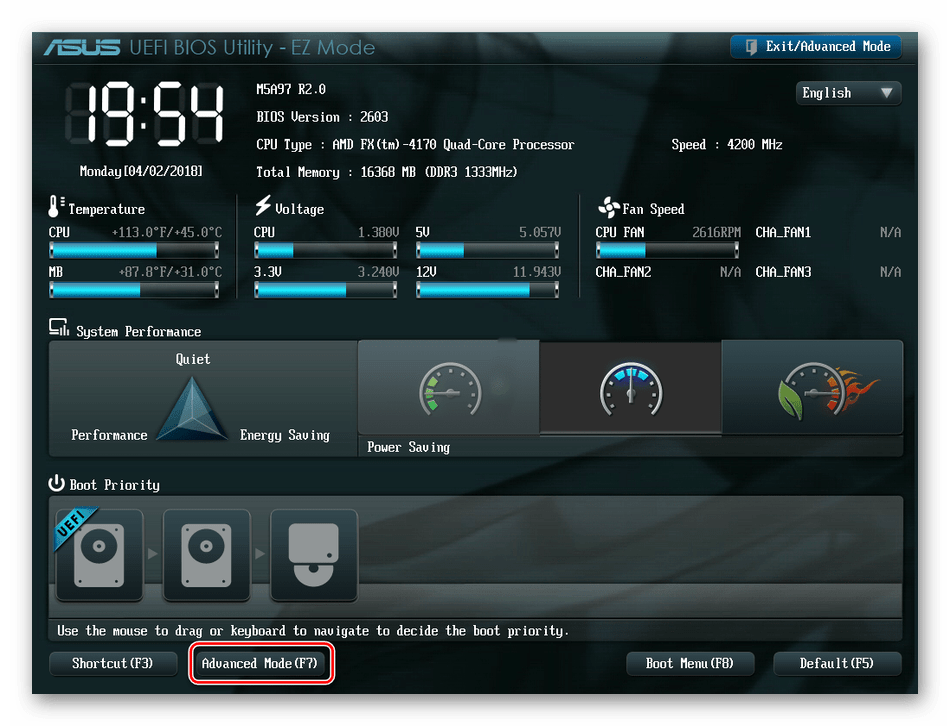This screenshot has width=950, height=726.
Task: Click the 12V voltage bar
Action: point(488,290)
